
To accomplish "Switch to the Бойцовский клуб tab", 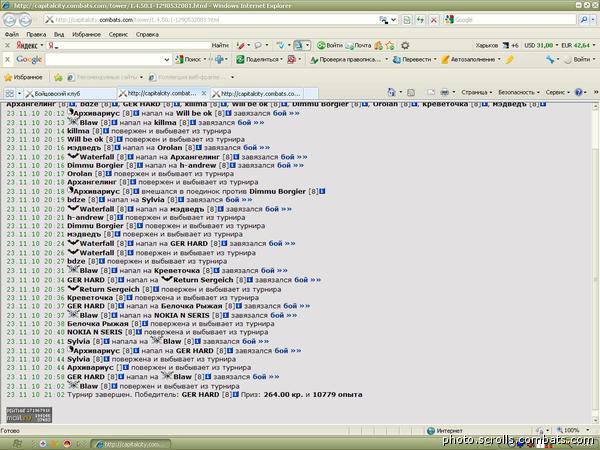I will (x=70, y=93).
